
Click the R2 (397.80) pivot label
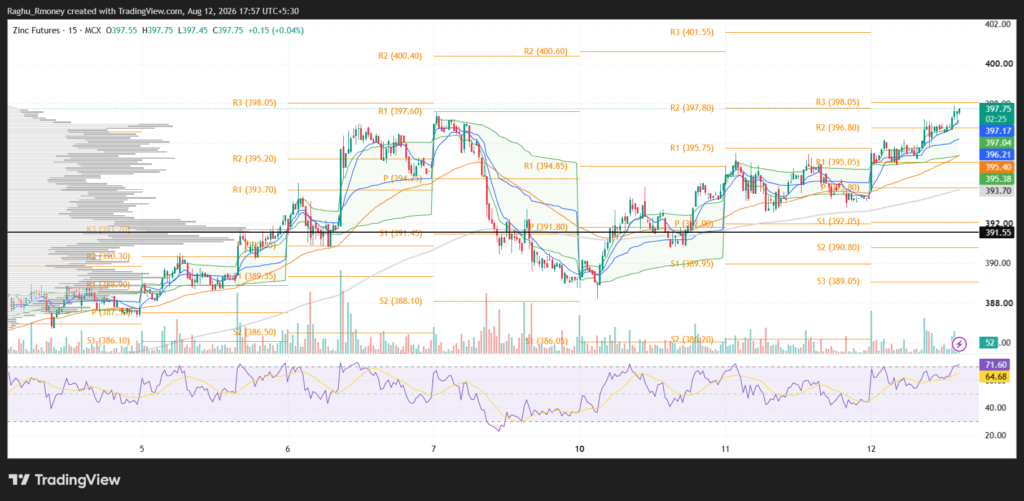(692, 108)
